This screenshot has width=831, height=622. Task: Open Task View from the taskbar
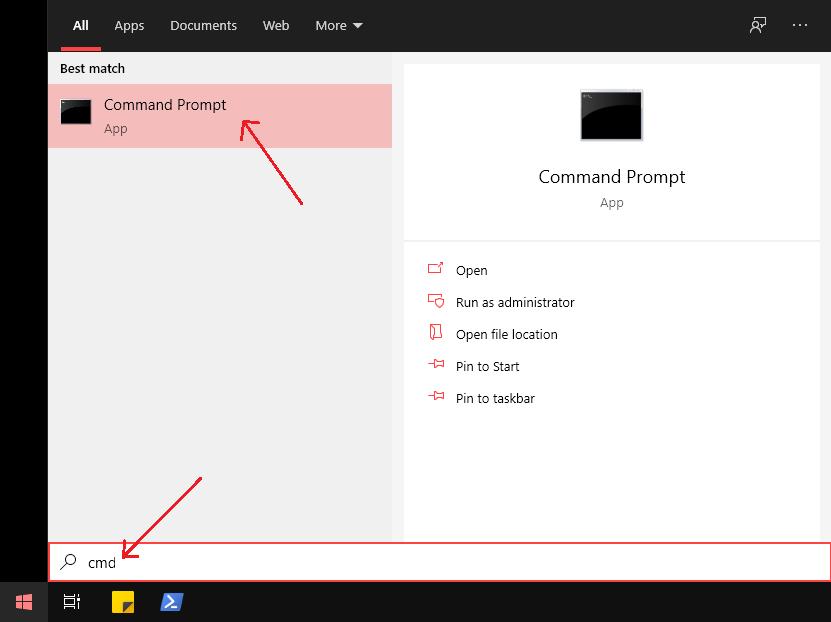tap(72, 602)
